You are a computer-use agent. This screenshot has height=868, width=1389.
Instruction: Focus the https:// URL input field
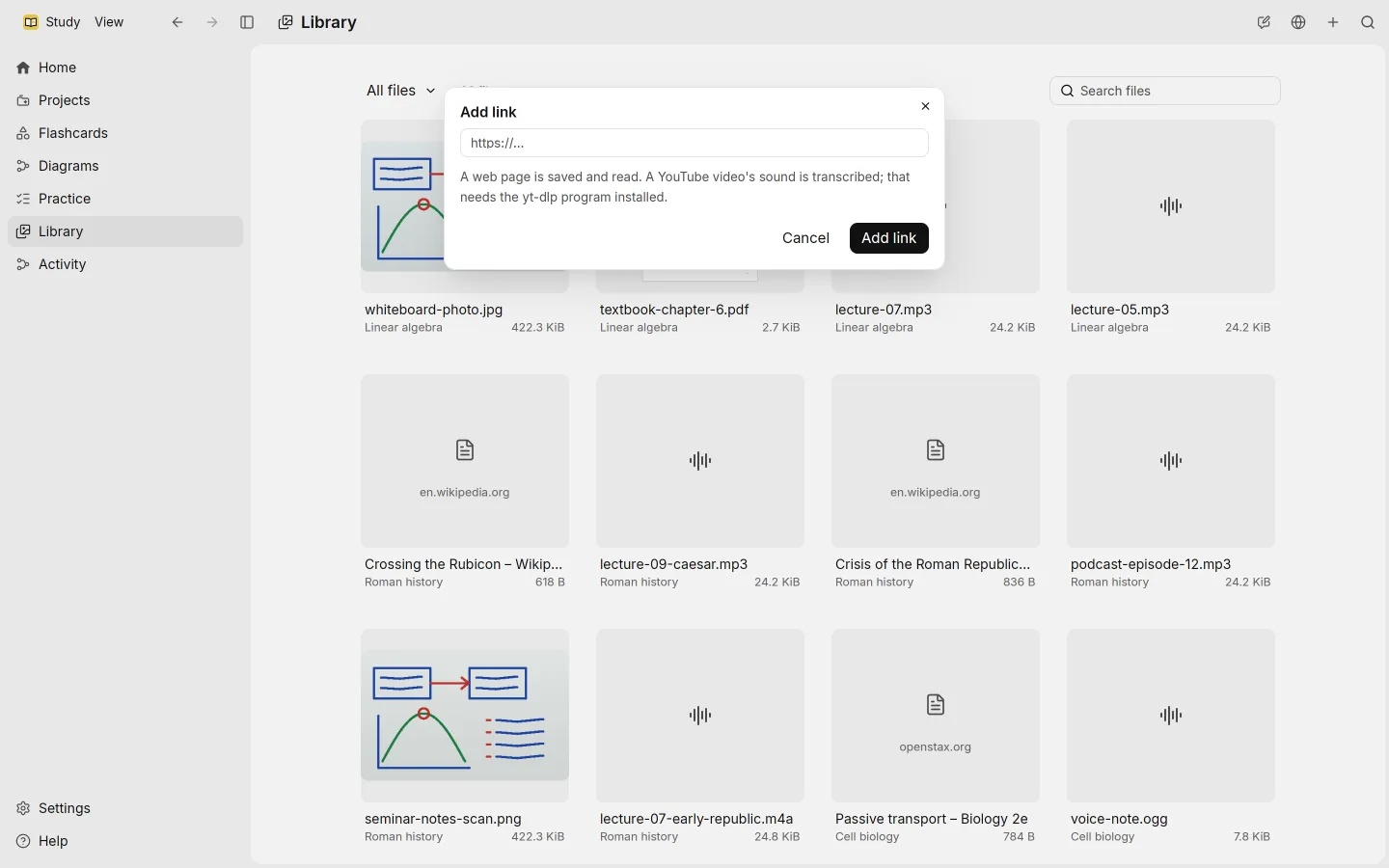[x=694, y=143]
